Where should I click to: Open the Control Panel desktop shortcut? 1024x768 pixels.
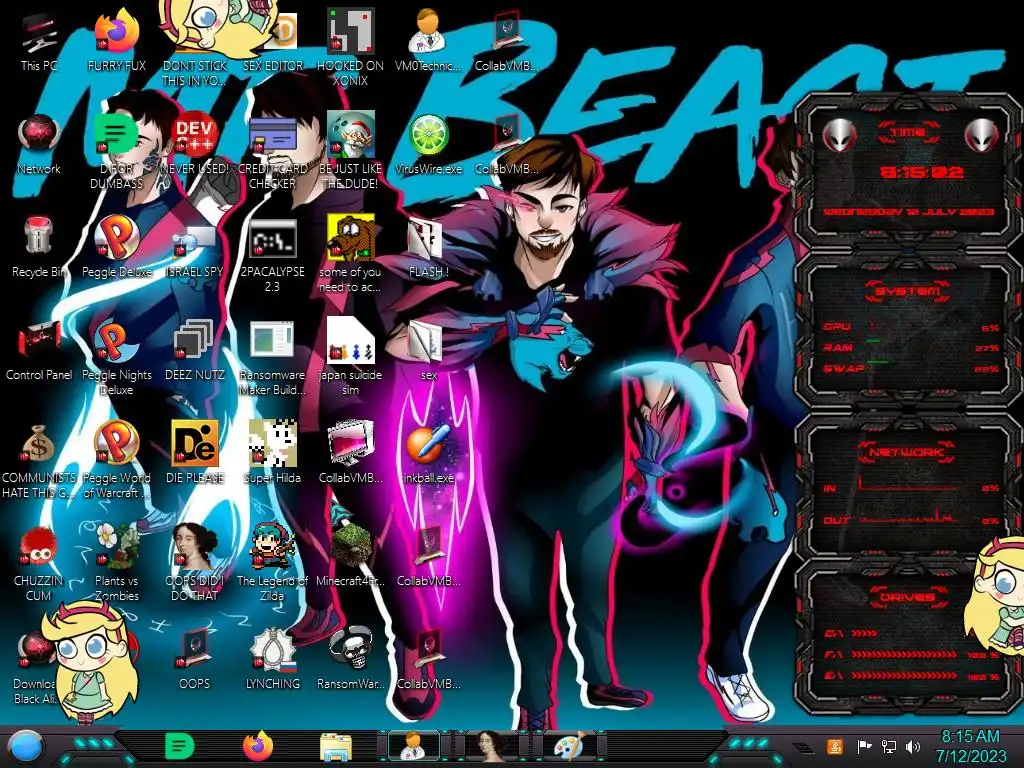click(39, 351)
